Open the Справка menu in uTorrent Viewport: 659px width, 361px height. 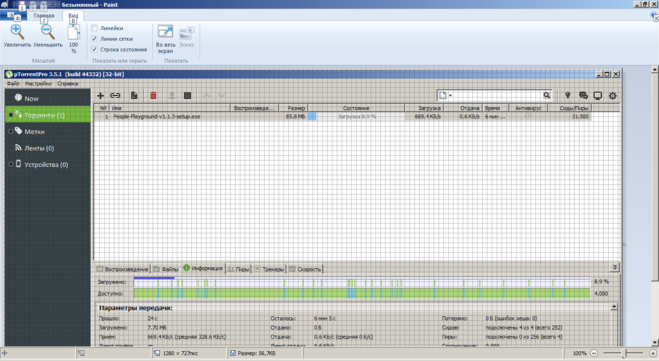click(x=68, y=84)
